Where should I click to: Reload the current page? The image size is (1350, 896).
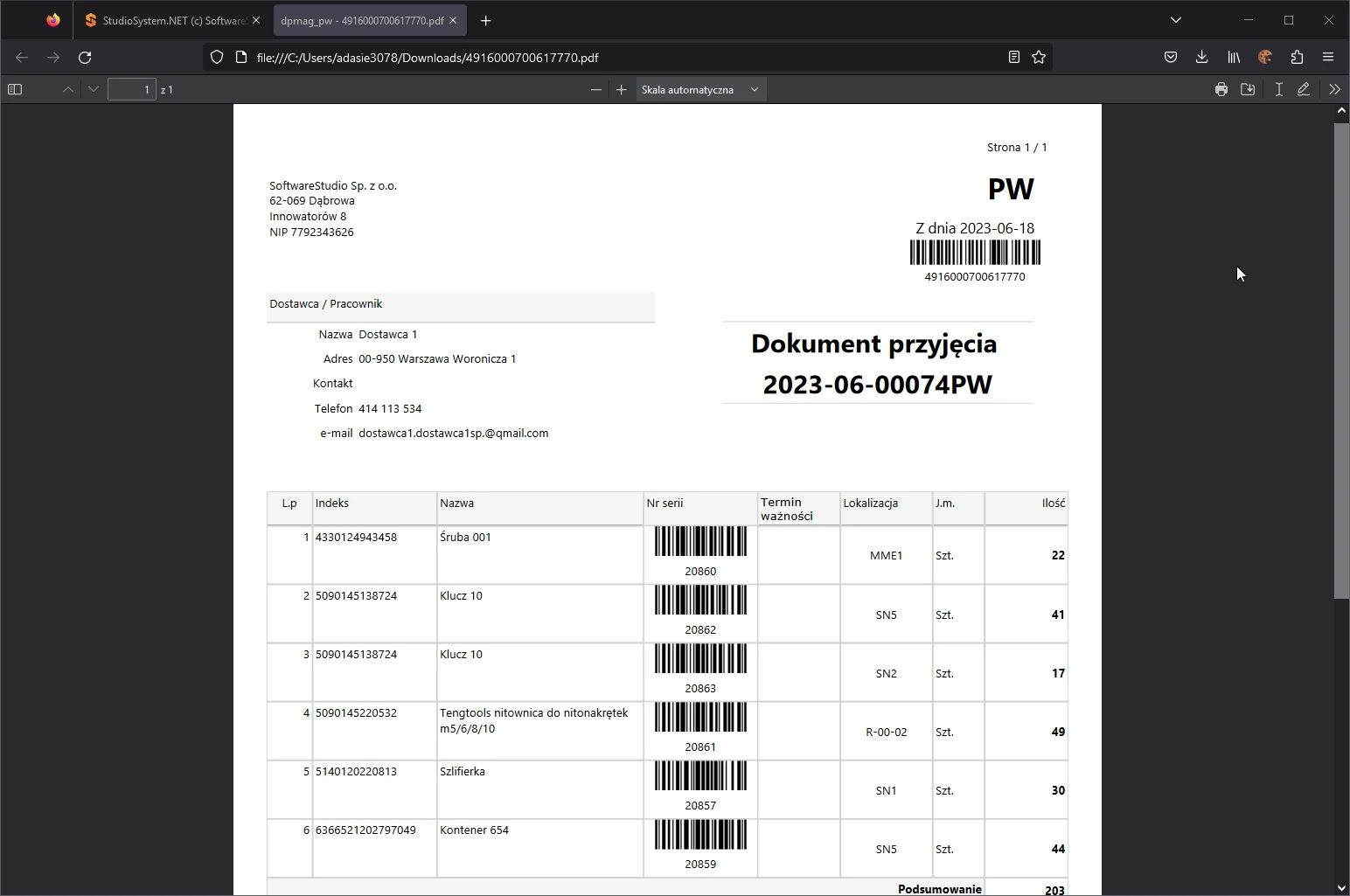click(85, 57)
